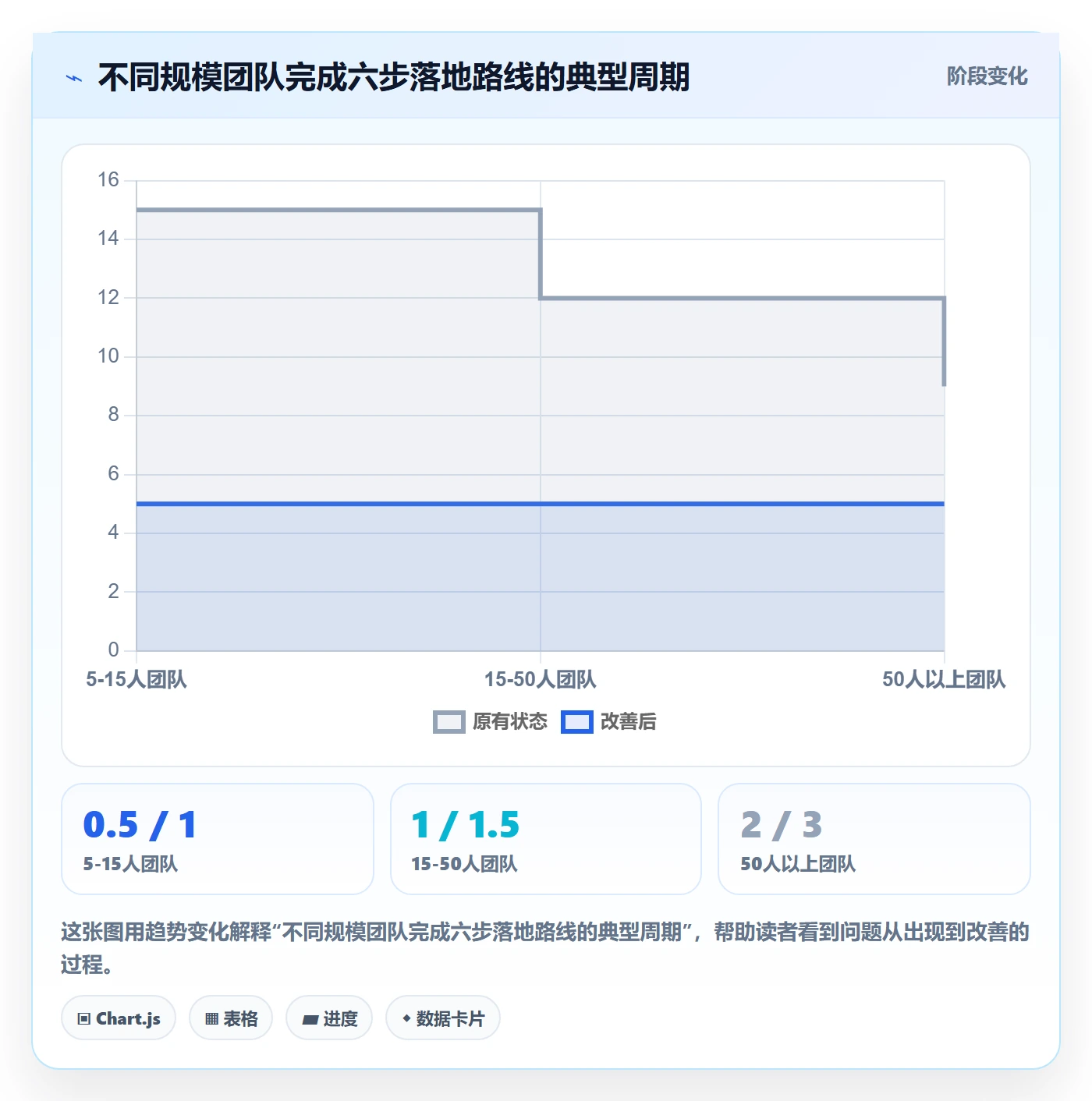Viewport: 1092px width, 1101px height.
Task: Click the y-axis value 0
Action: pos(114,650)
